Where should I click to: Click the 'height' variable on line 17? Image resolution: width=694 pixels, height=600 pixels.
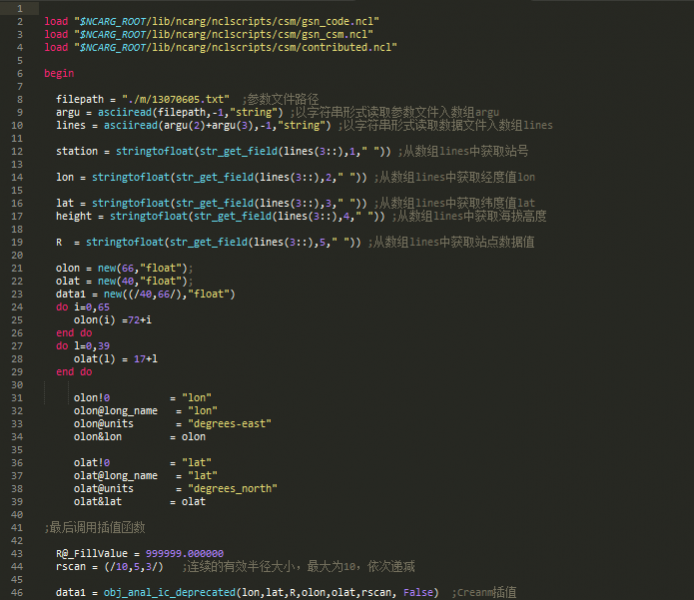point(74,216)
